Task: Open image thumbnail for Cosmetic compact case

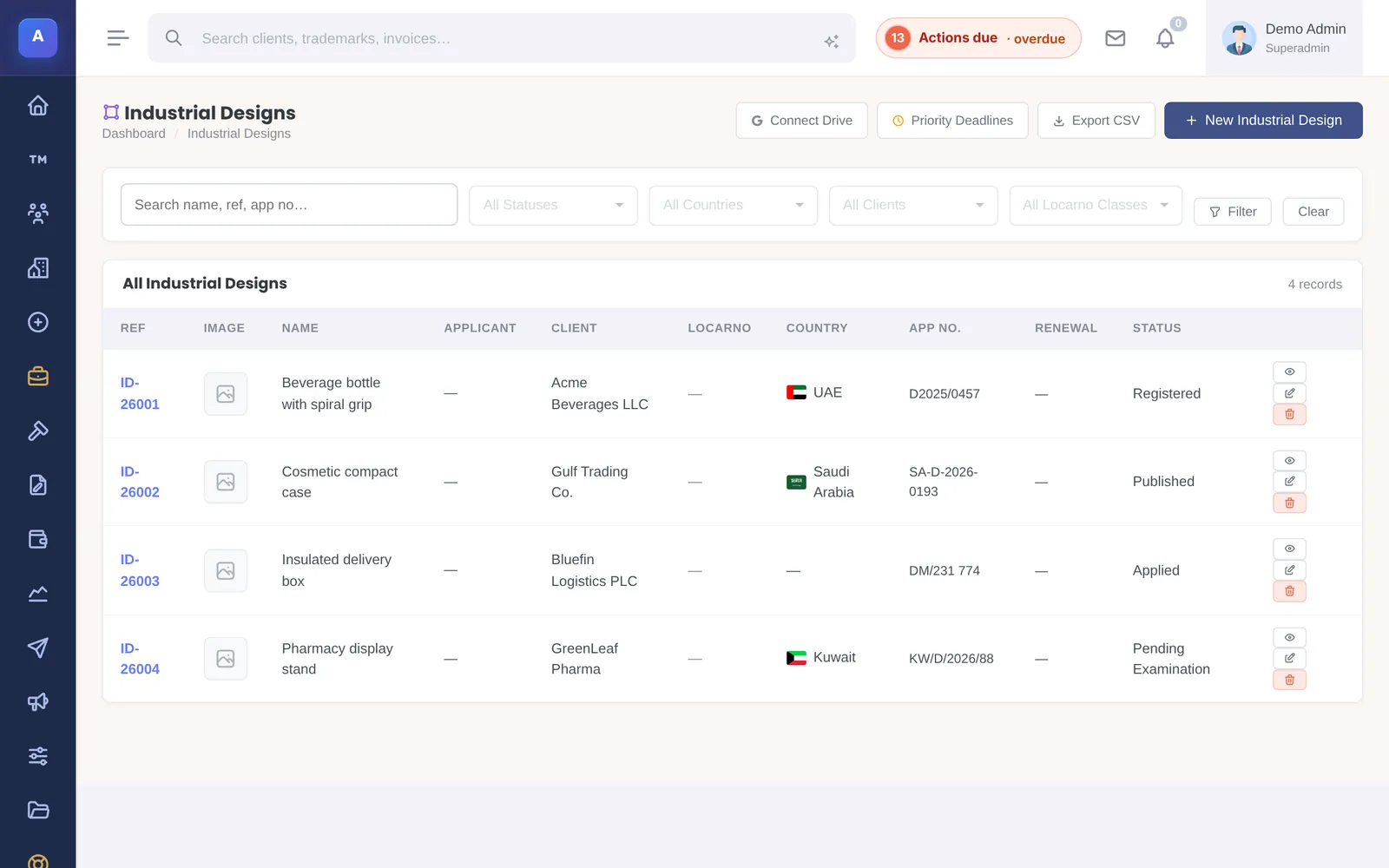Action: click(x=226, y=482)
